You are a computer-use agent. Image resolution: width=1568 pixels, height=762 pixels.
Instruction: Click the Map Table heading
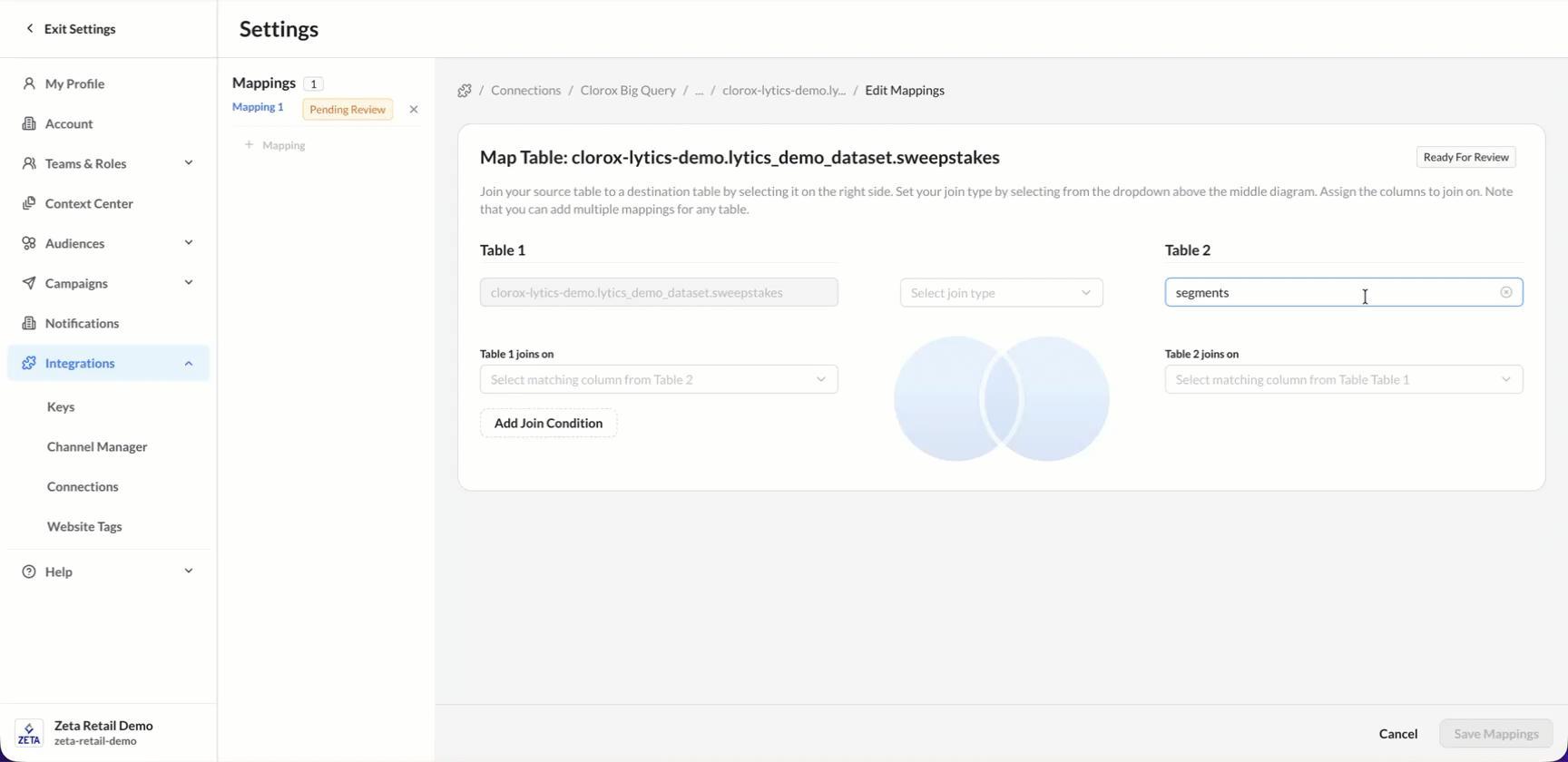[x=740, y=157]
